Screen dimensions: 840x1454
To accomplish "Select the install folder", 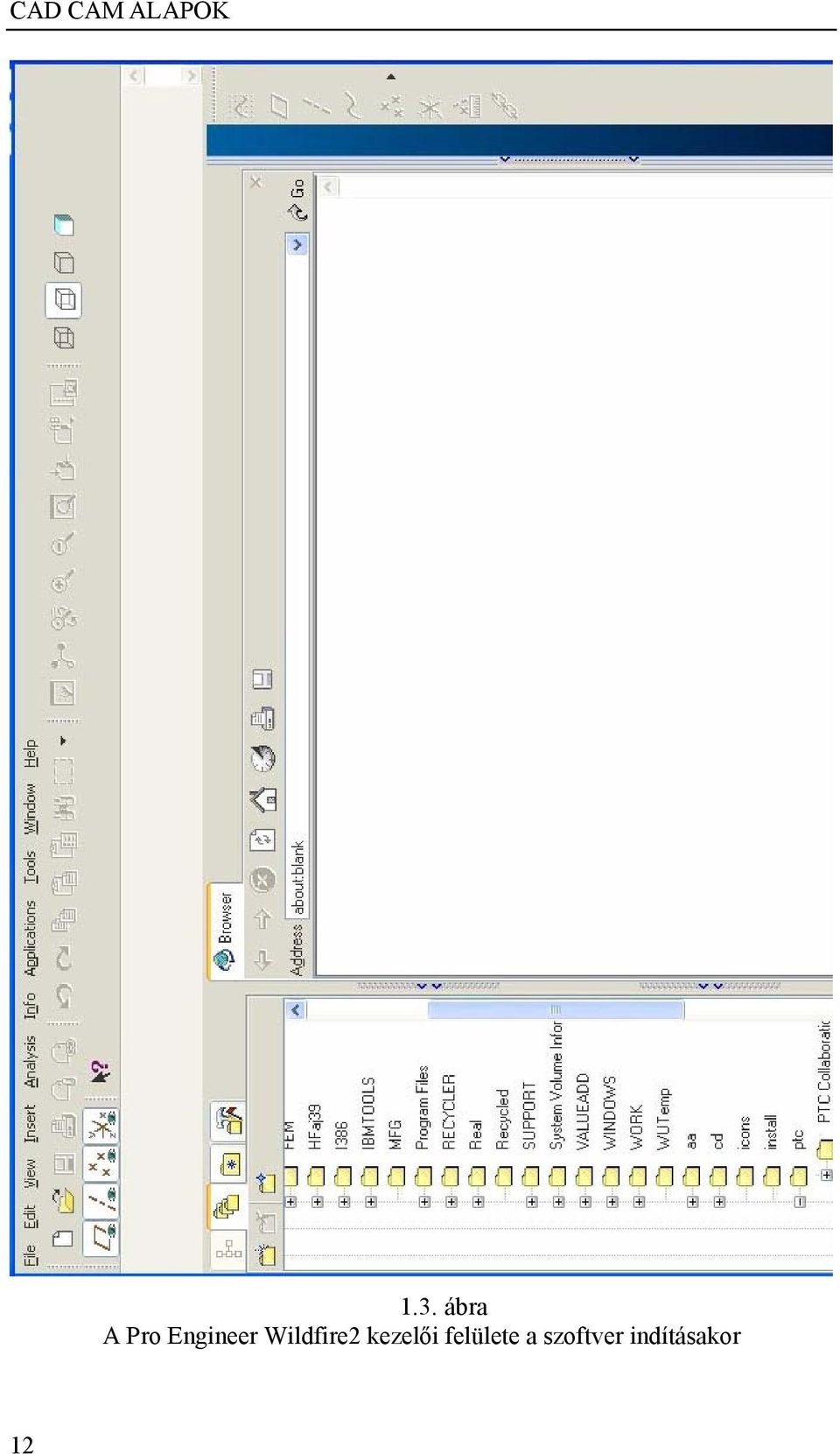I will pyautogui.click(x=770, y=1132).
